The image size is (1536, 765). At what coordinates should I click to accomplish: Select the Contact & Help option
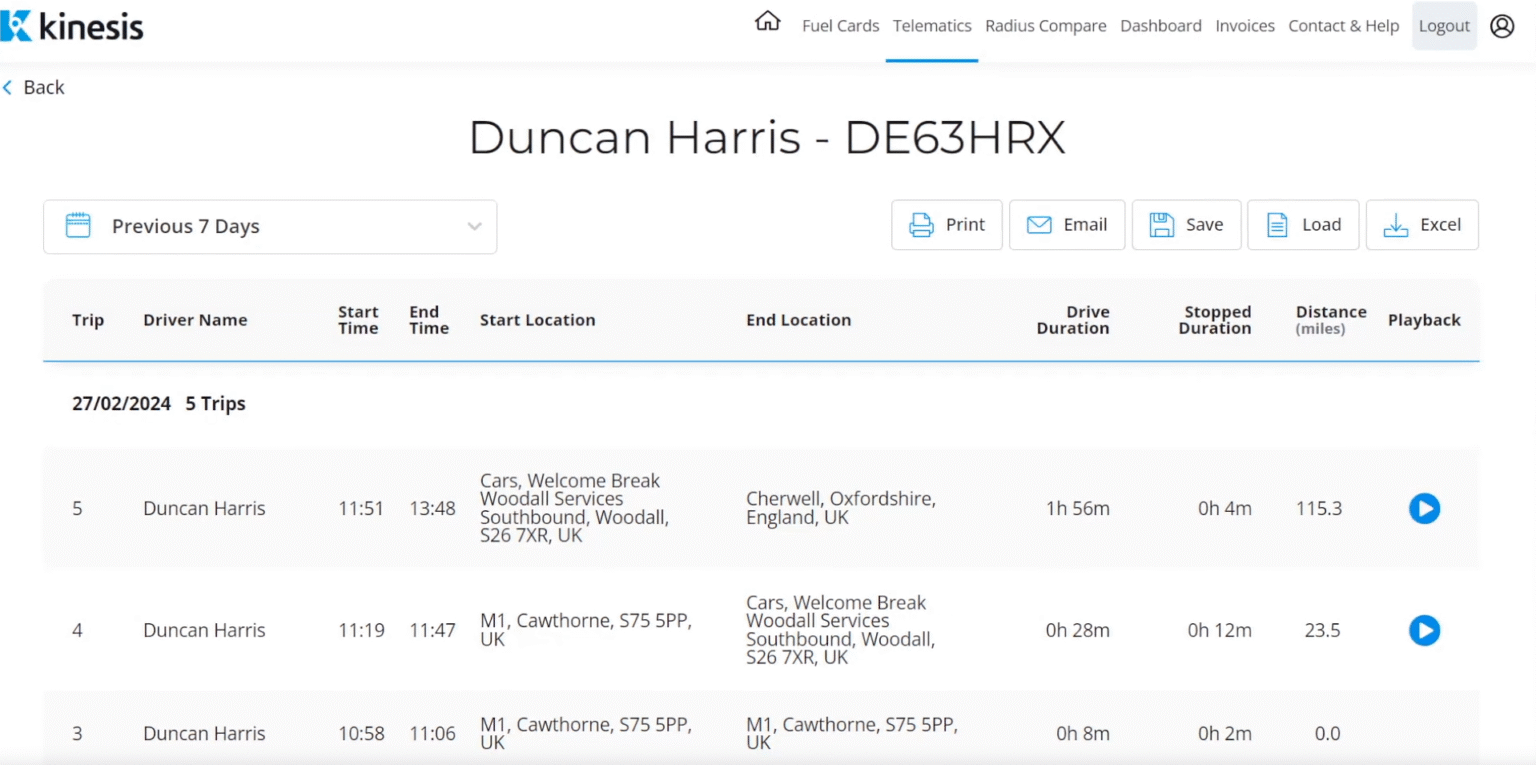pyautogui.click(x=1343, y=25)
